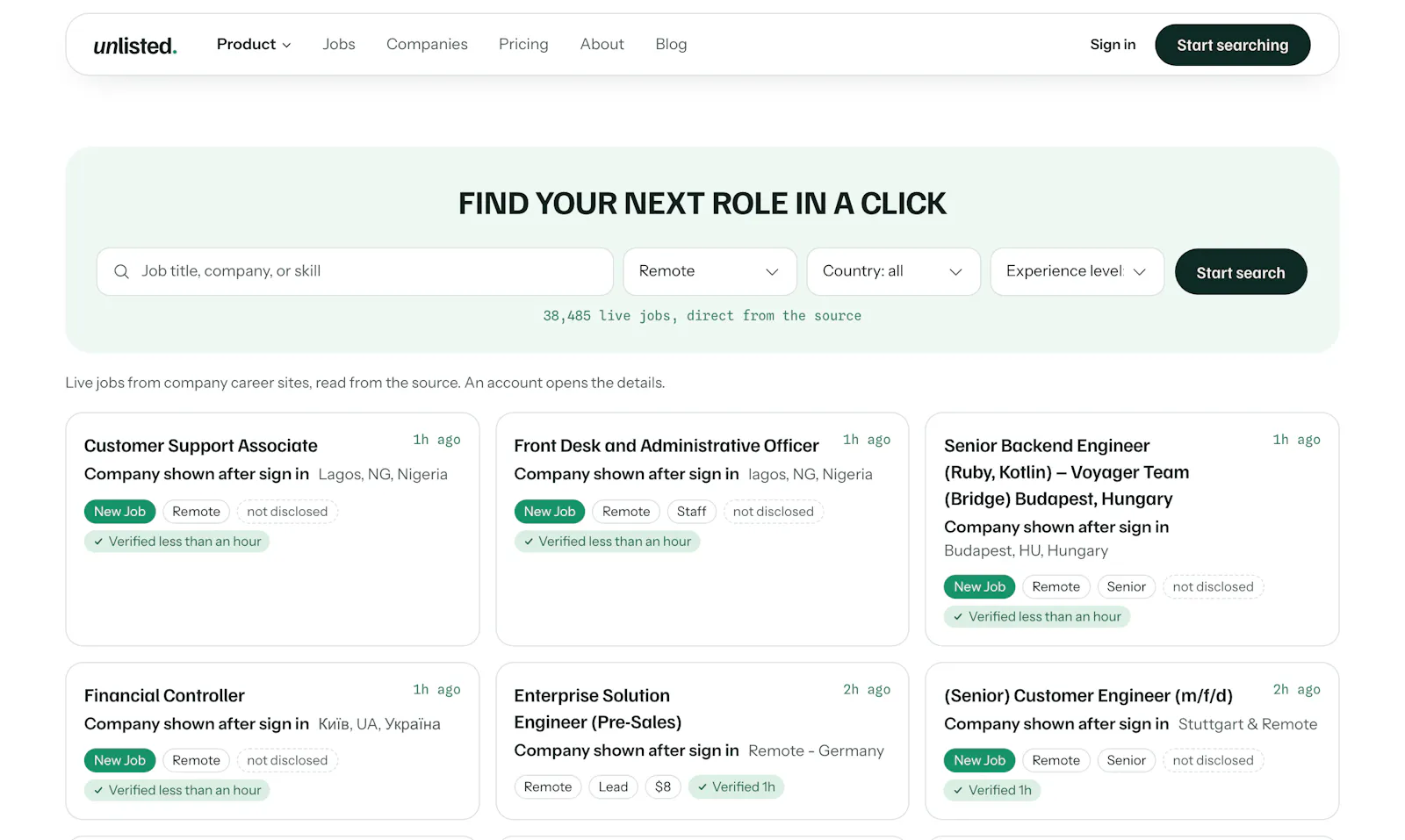This screenshot has width=1405, height=840.
Task: Visit the Blog link
Action: [x=671, y=44]
